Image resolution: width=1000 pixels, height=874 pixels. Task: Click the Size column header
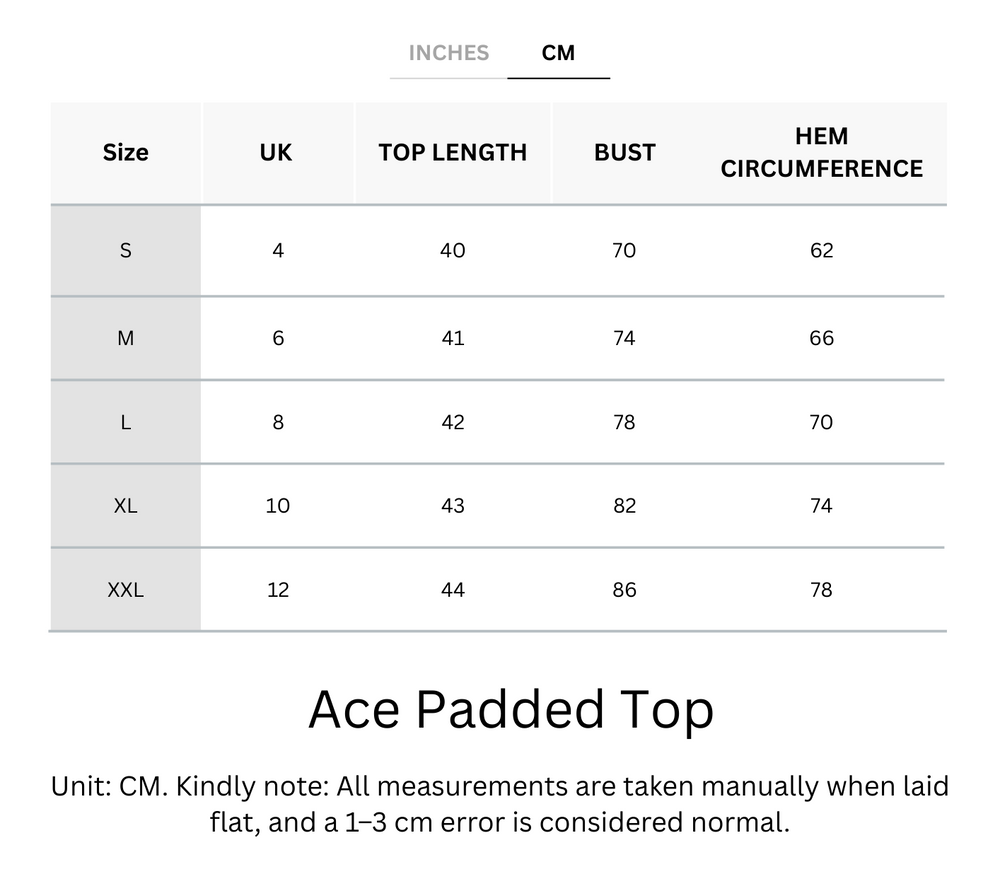pyautogui.click(x=125, y=153)
